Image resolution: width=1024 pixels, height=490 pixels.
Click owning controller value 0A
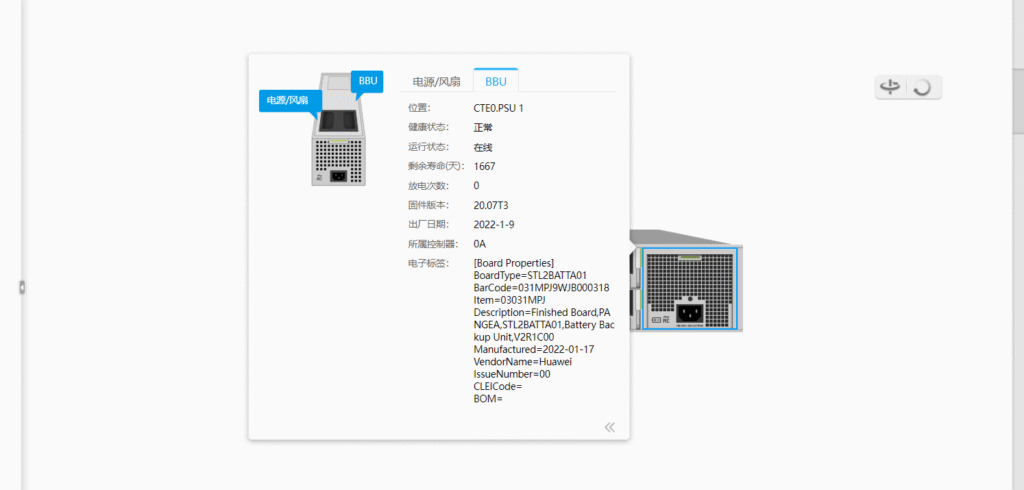click(480, 244)
